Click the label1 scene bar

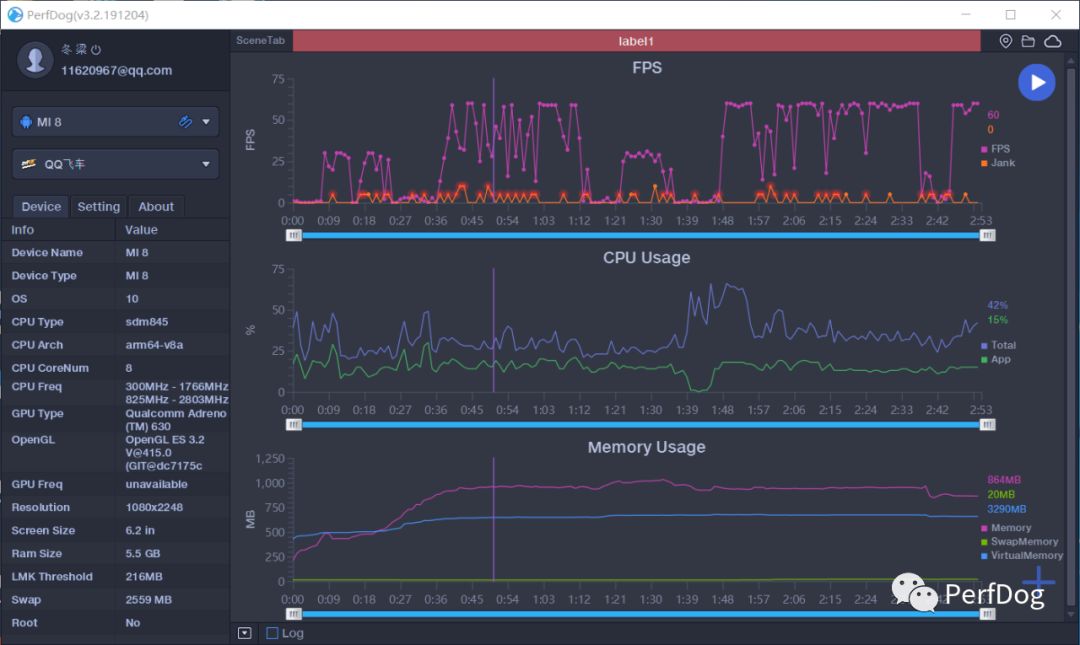636,41
